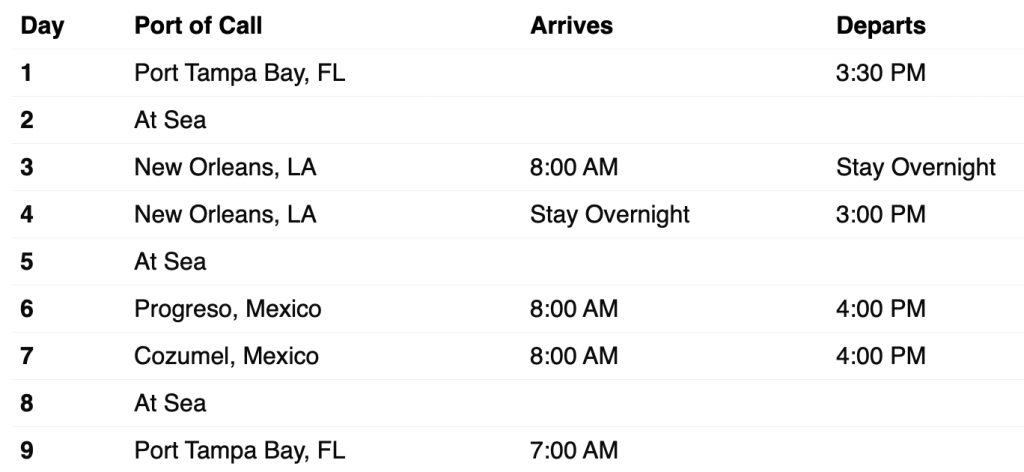
Task: Click the Day 3 Stay Overnight departure cell
Action: (916, 167)
